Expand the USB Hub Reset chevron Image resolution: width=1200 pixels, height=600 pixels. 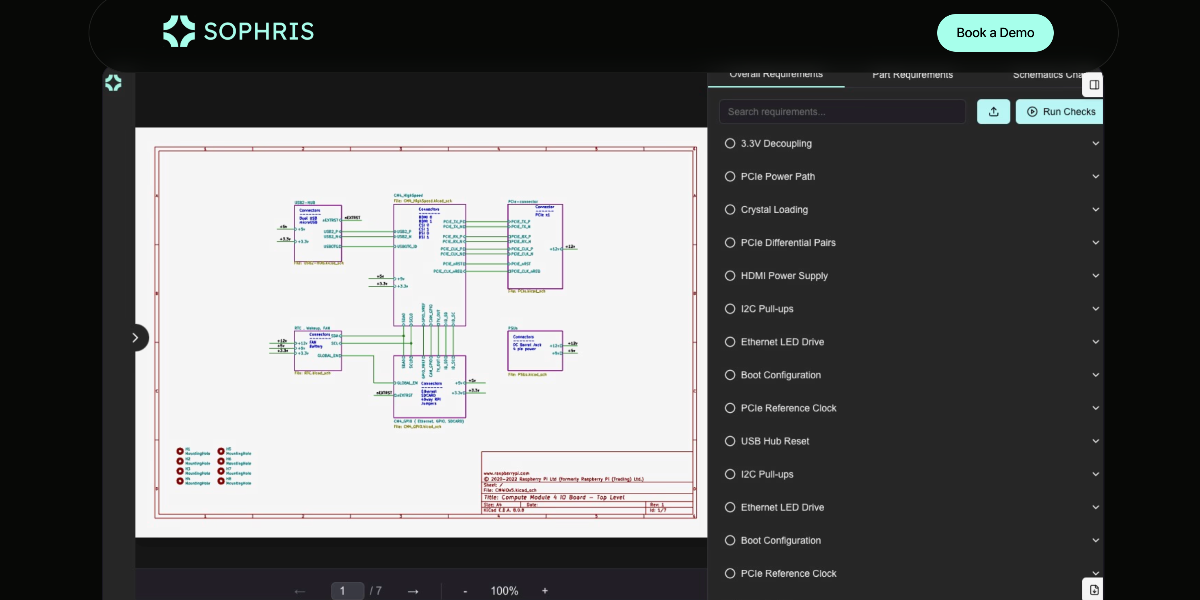tap(1095, 441)
